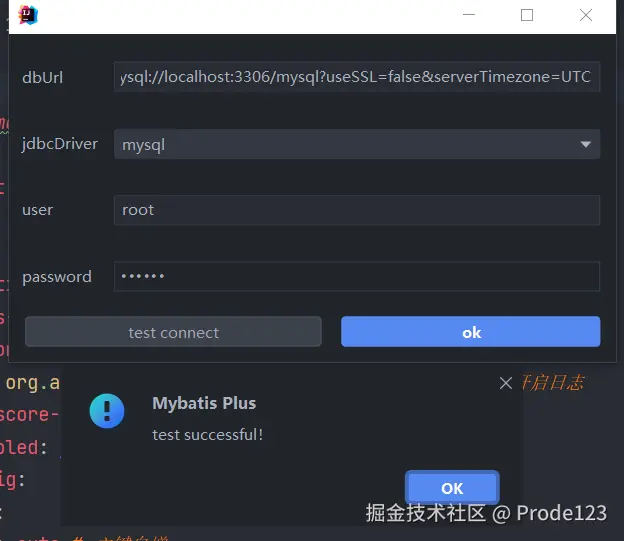Open the jdbcDriver mysql dropdown

(x=357, y=144)
